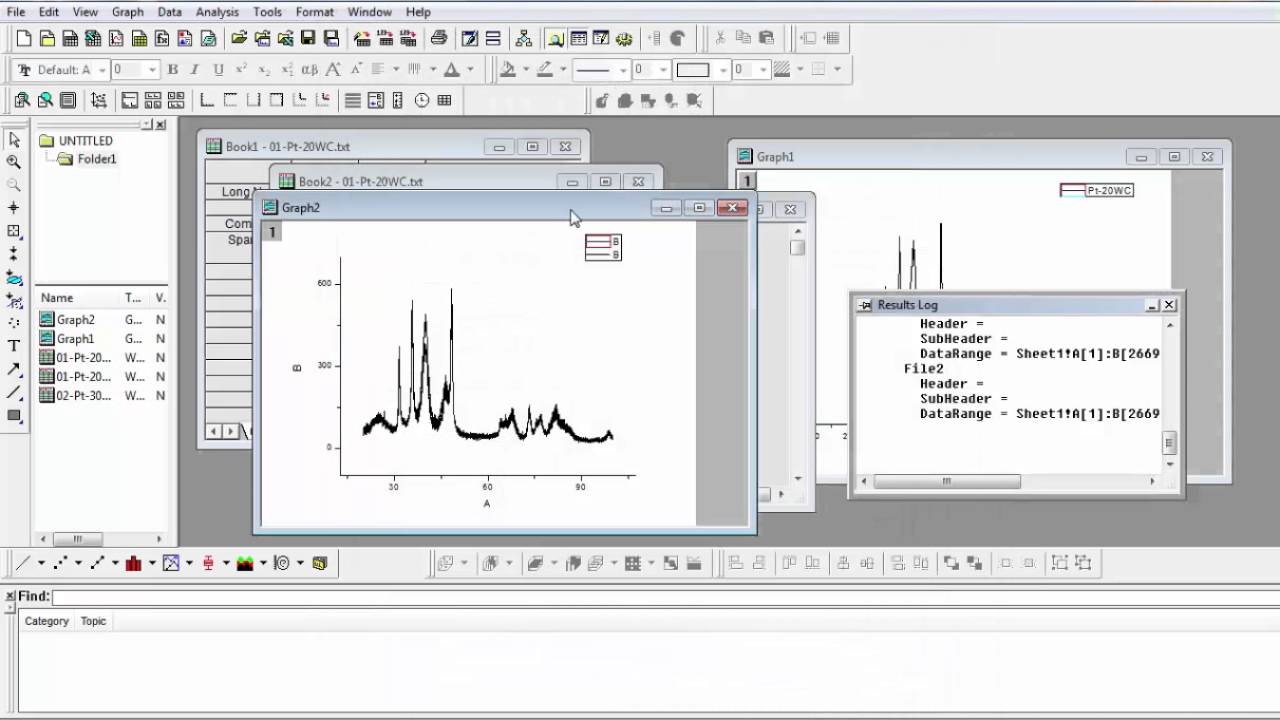Select the Zoom In magnifier tool
1280x720 pixels.
[x=14, y=162]
